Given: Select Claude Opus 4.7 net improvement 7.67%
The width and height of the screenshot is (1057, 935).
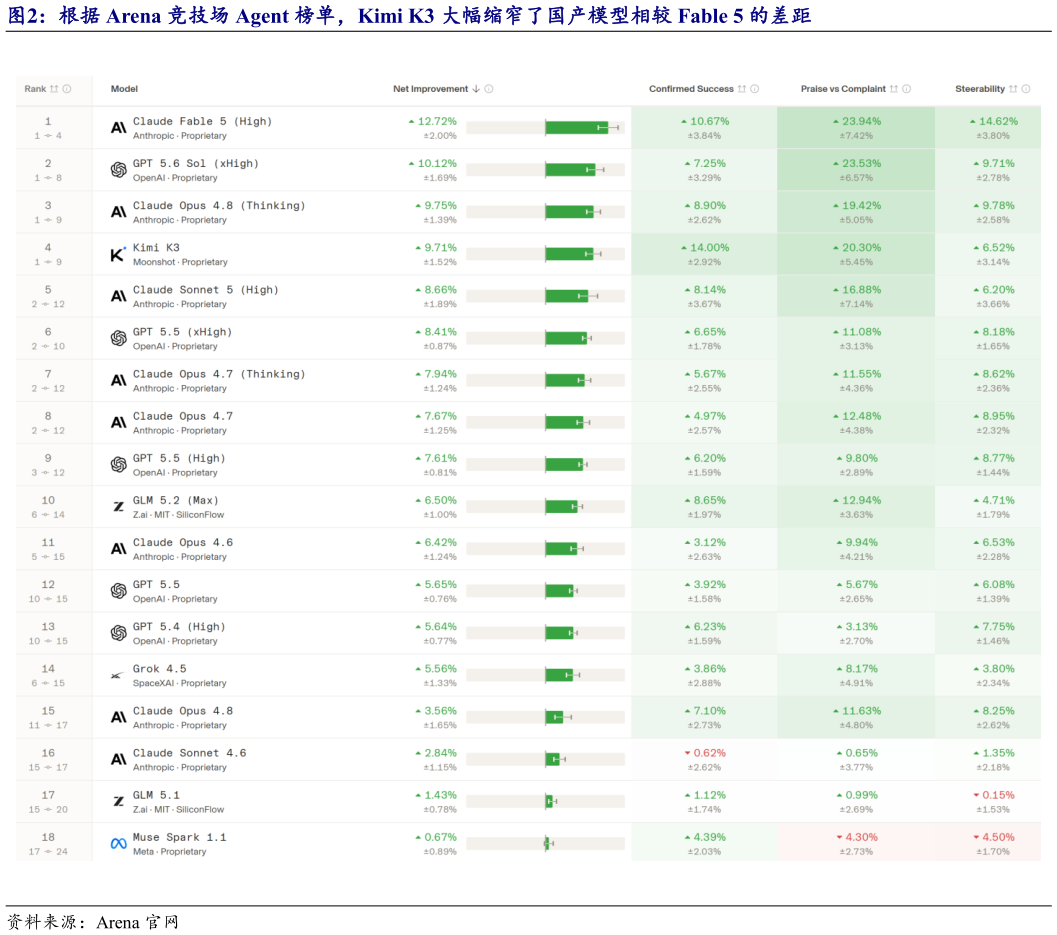Looking at the screenshot, I should [436, 417].
